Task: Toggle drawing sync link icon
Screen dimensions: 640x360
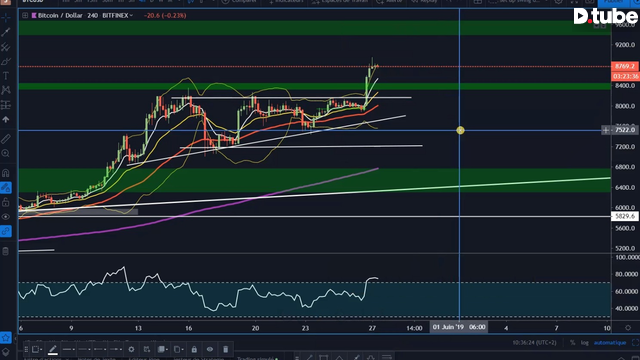Action: click(x=6, y=231)
